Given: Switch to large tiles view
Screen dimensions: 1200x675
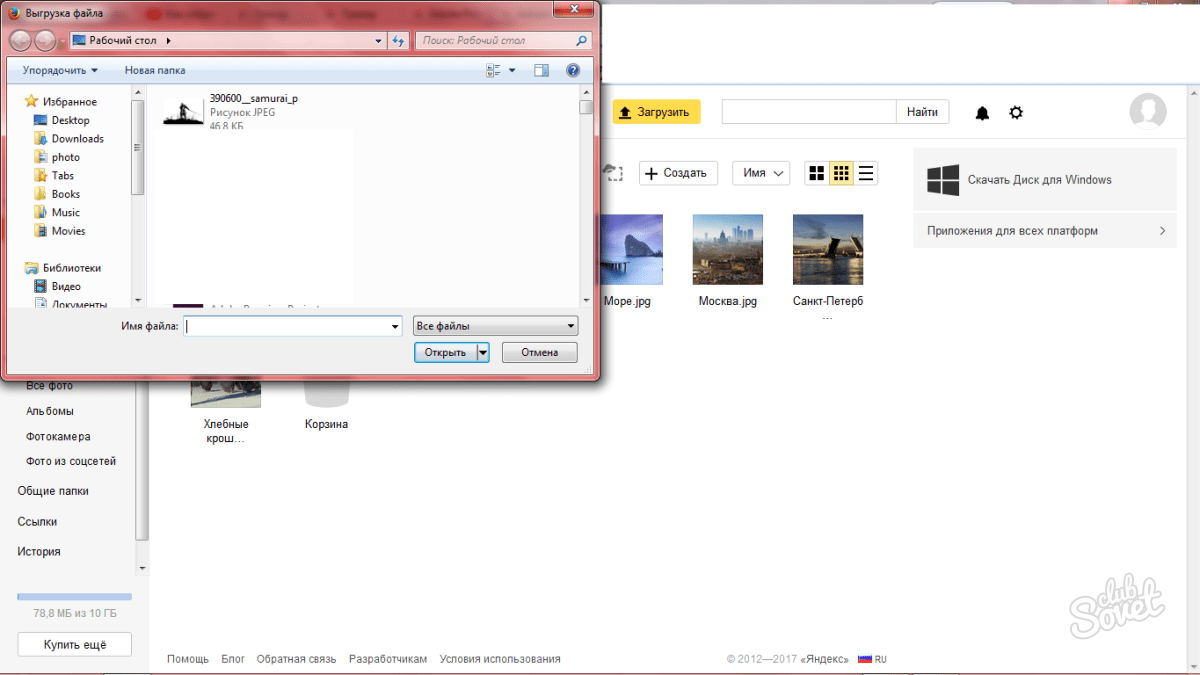Looking at the screenshot, I should (x=817, y=173).
